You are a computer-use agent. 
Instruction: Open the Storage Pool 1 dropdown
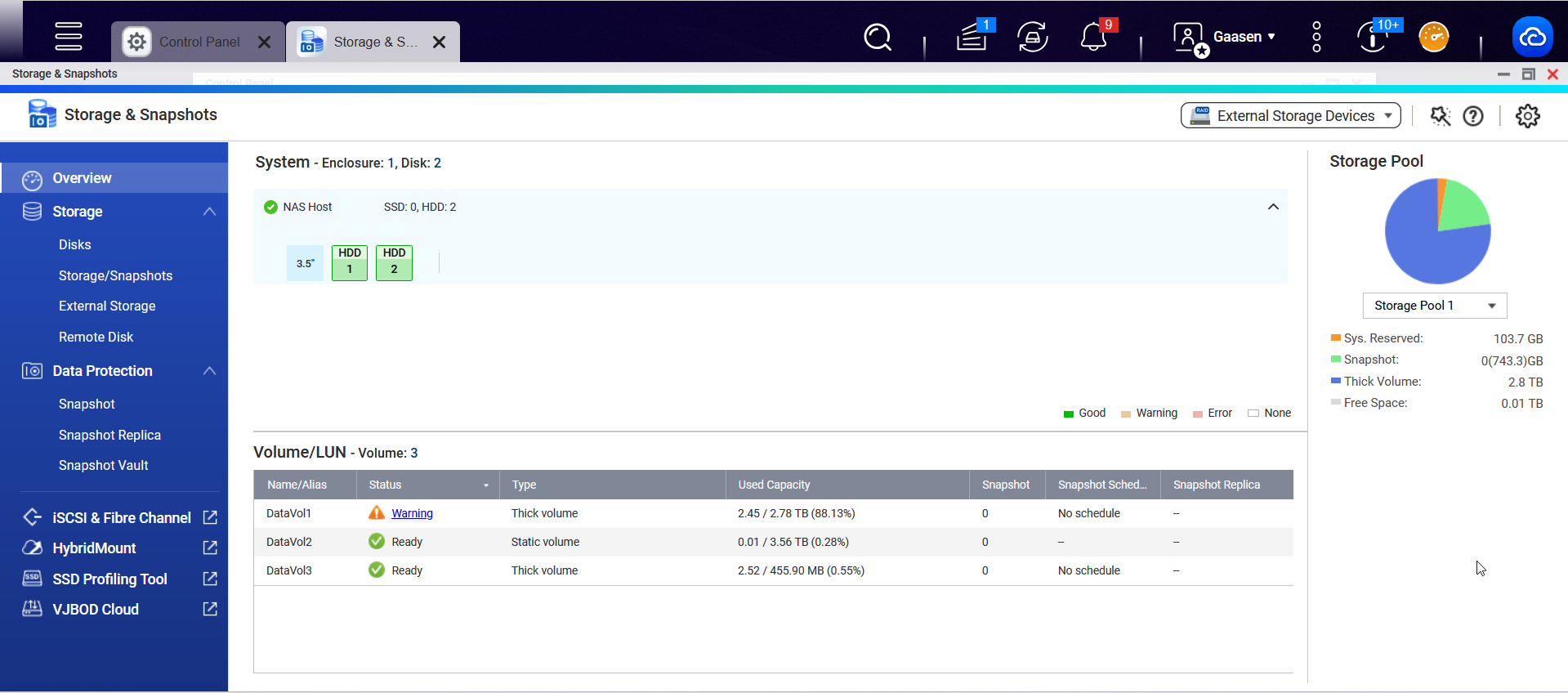coord(1434,306)
